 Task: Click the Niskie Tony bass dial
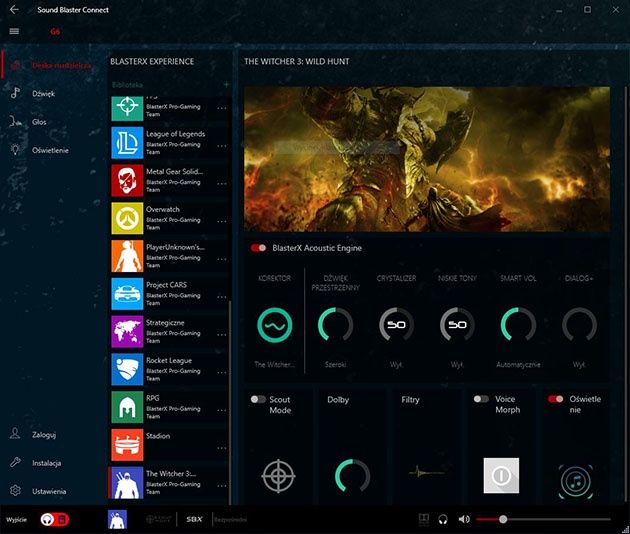click(x=457, y=325)
